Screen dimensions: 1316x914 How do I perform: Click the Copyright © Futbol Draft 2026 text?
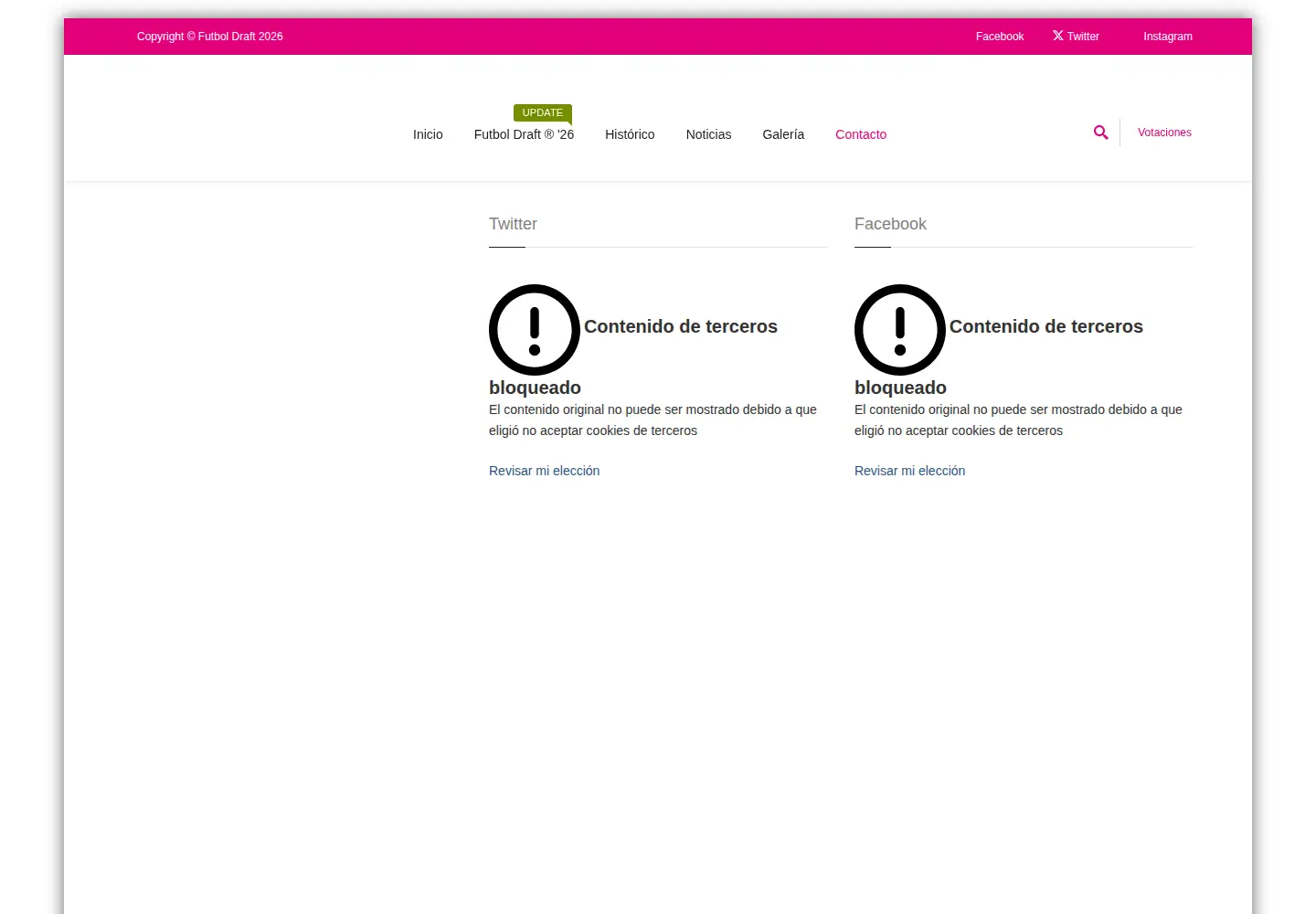pyautogui.click(x=209, y=37)
